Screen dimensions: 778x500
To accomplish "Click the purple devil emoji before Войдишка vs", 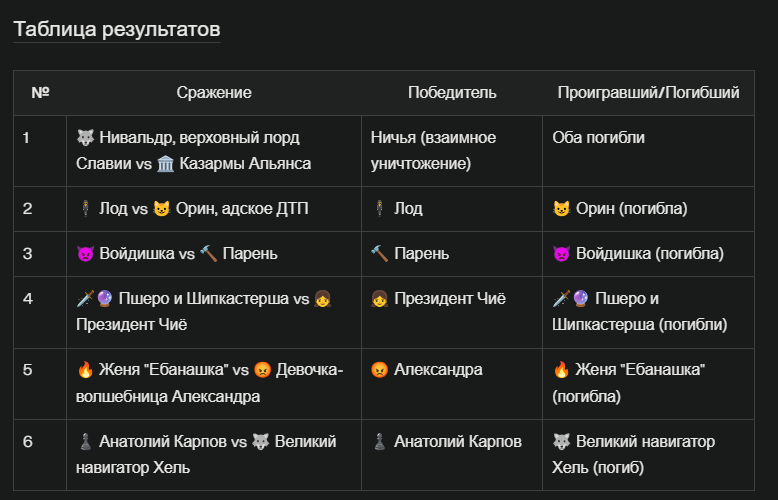I will point(85,253).
